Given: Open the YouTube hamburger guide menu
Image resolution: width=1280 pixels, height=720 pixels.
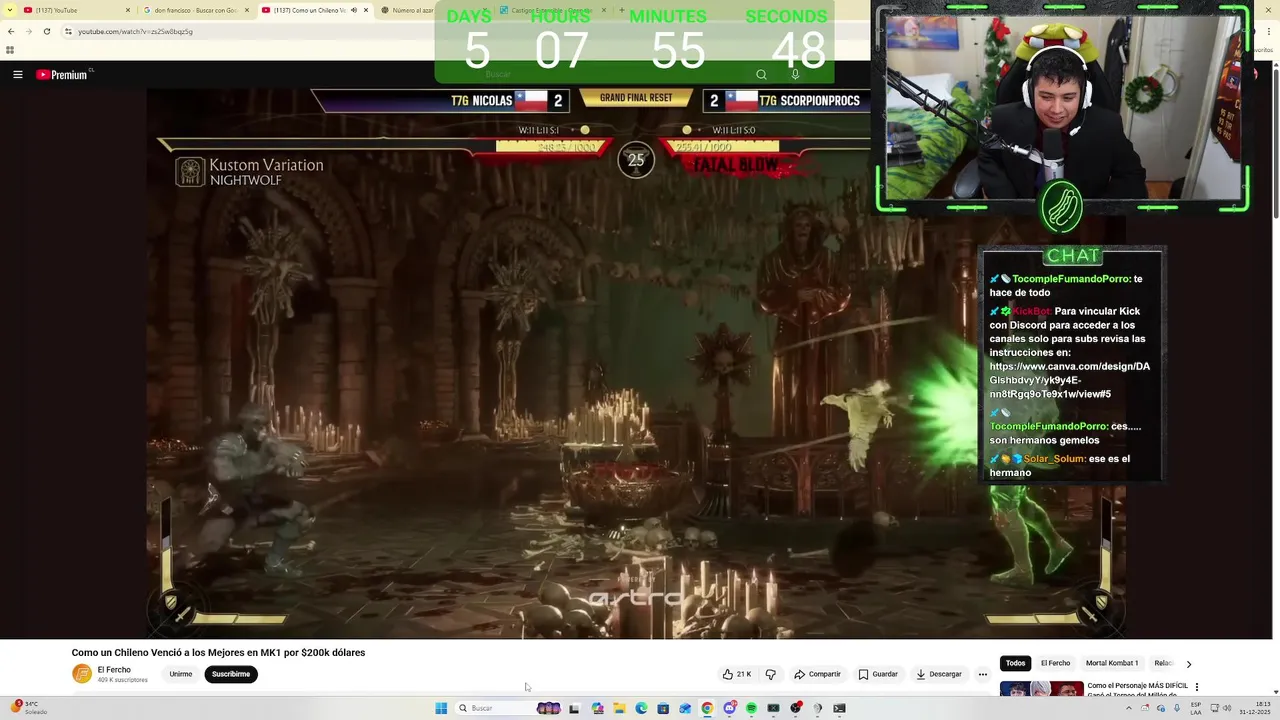Looking at the screenshot, I should click(x=17, y=74).
